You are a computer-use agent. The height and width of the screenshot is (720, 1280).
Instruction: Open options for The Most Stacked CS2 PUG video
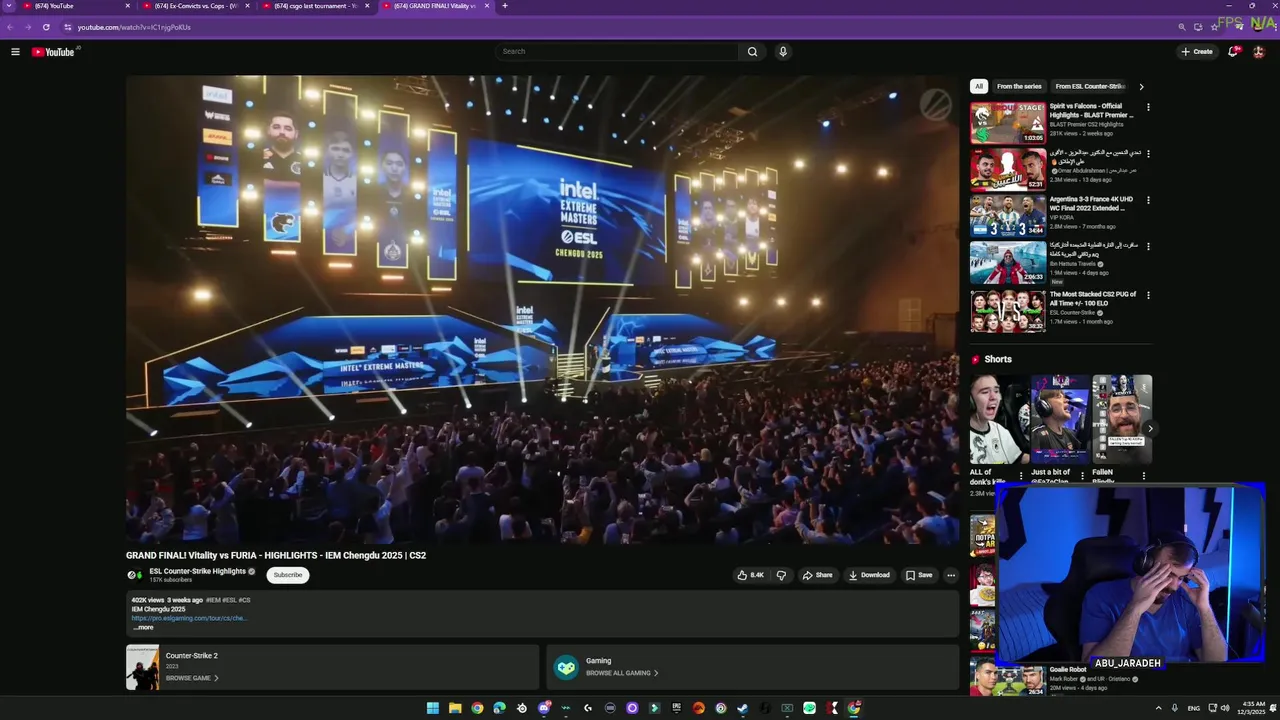pos(1148,295)
